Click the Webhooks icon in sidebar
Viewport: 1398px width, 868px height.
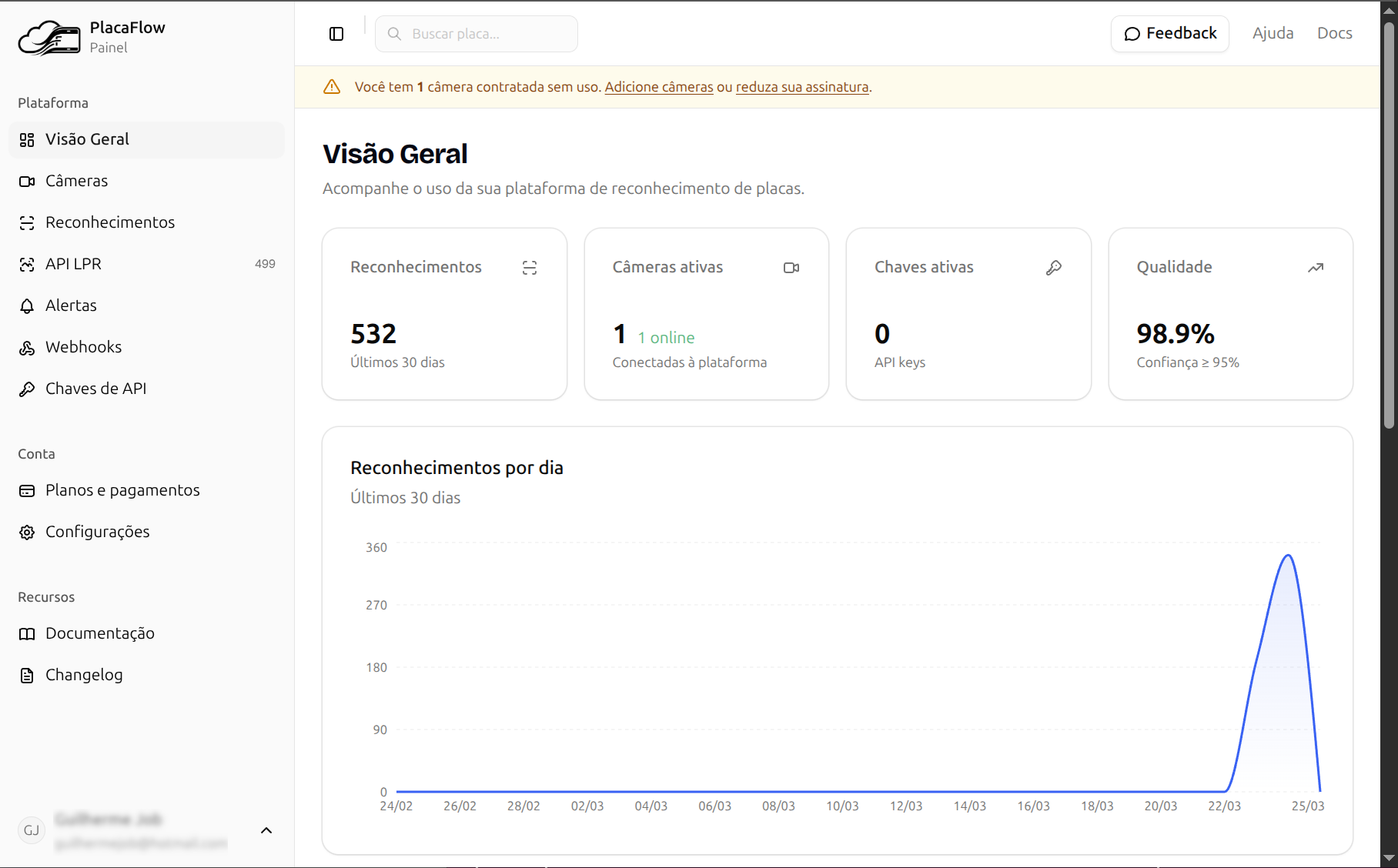[x=27, y=348]
